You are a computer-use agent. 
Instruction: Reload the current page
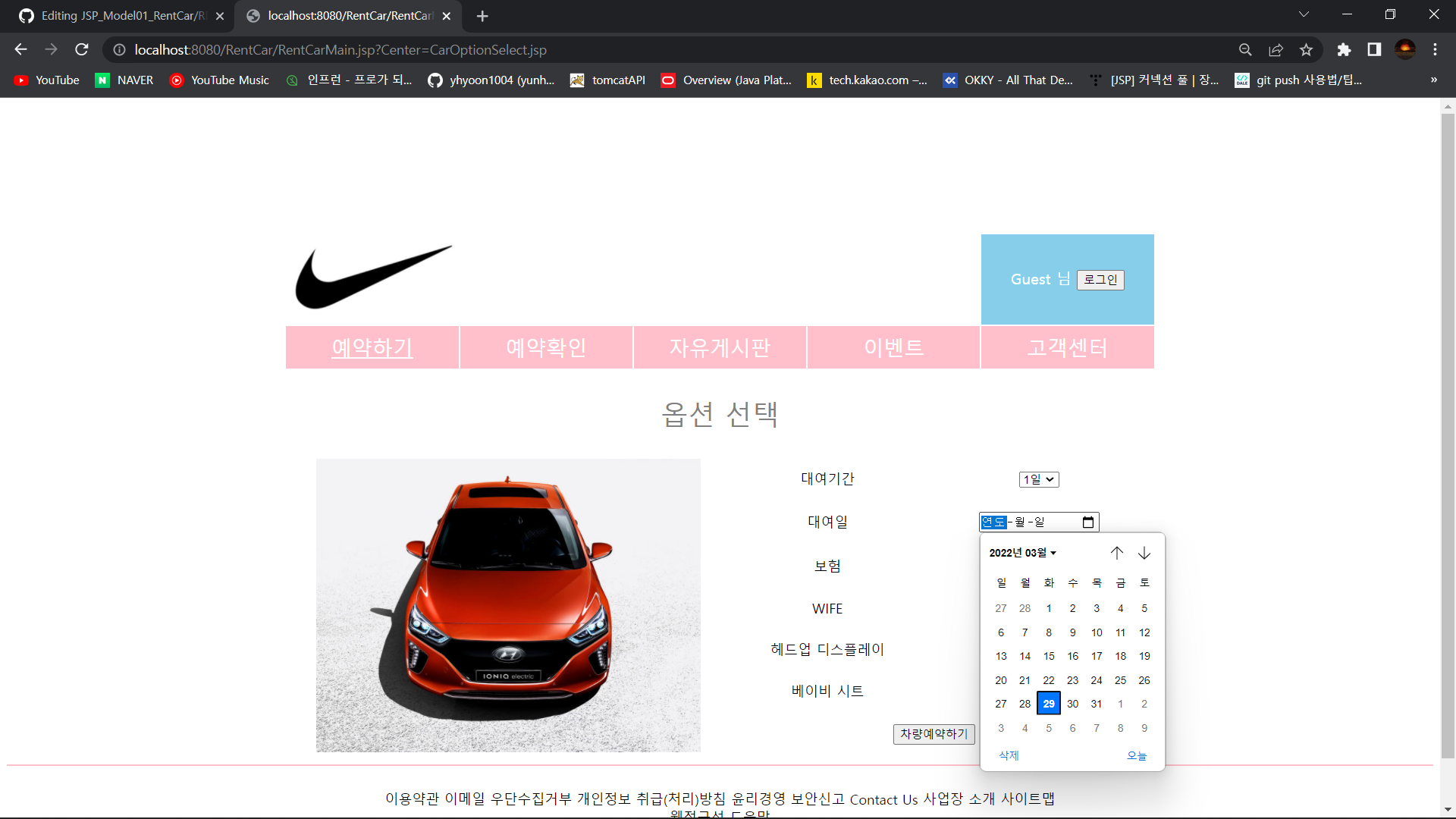[x=81, y=49]
